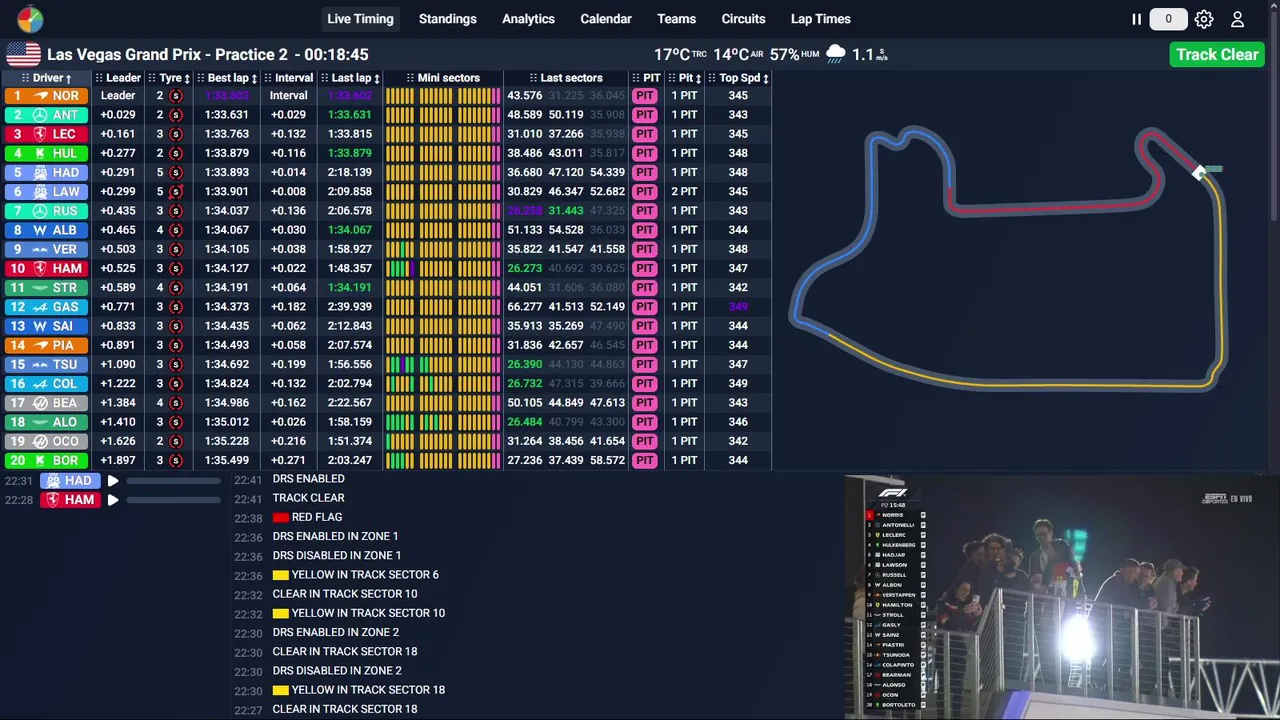Click the soft tyre icon for NOR
This screenshot has width=1280, height=720.
176,96
